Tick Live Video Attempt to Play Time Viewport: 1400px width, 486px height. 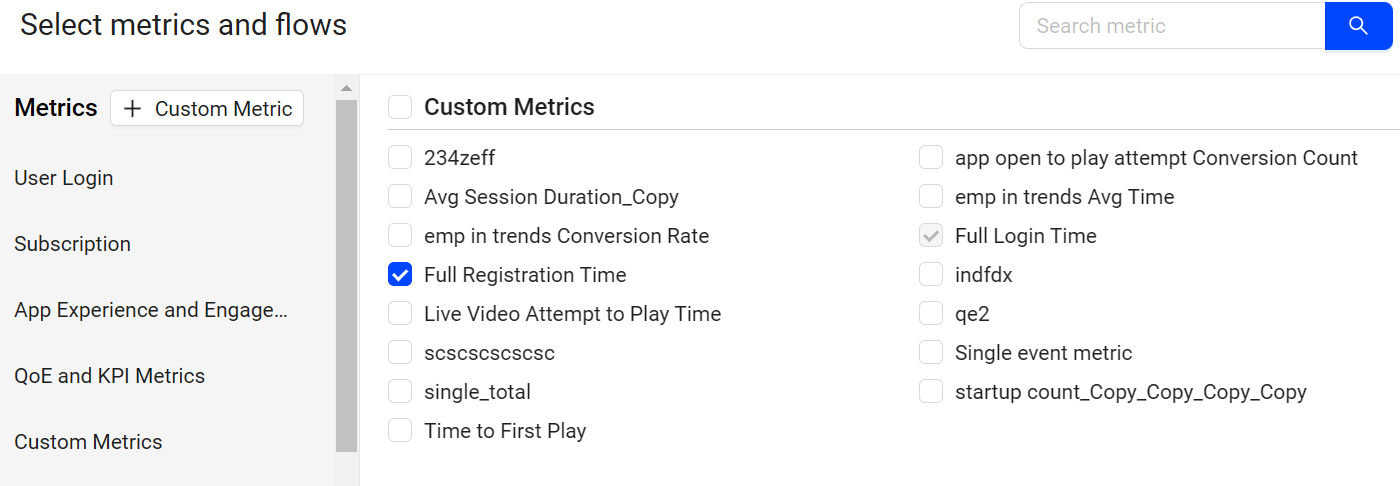[x=400, y=314]
